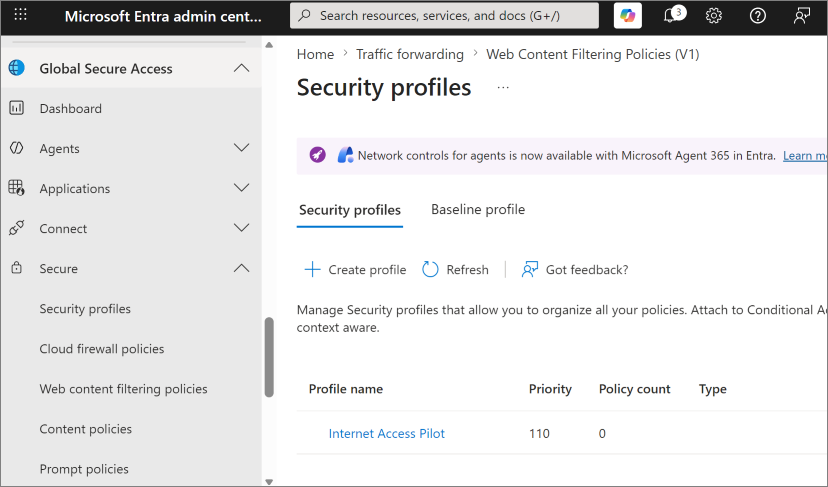This screenshot has width=828, height=487.
Task: Sort by Profile name column header
Action: pos(346,389)
